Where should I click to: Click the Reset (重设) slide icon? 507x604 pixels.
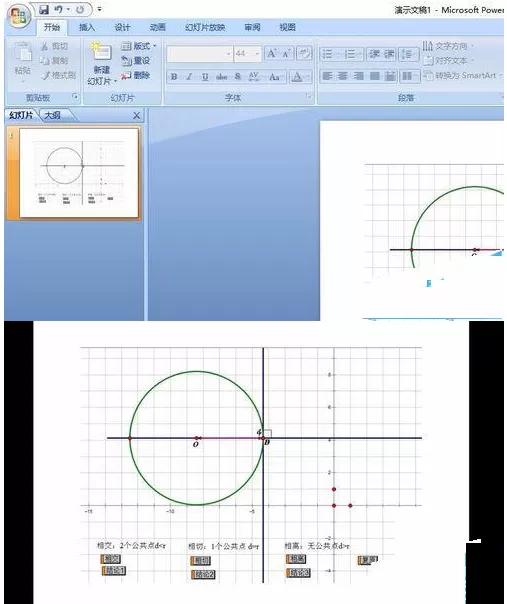click(x=126, y=60)
